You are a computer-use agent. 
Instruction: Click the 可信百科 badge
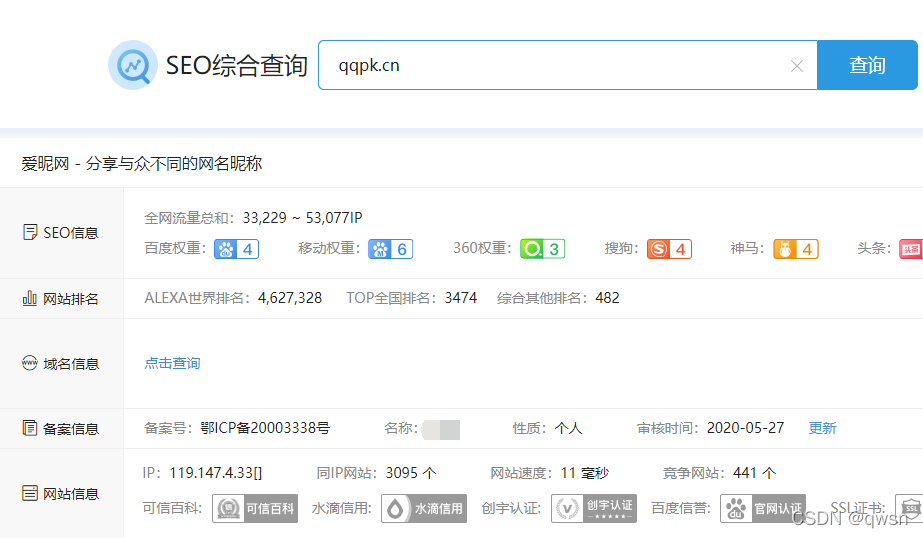pyautogui.click(x=255, y=509)
